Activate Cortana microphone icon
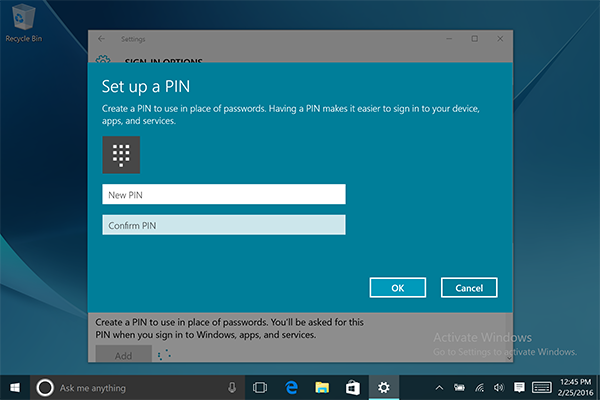600x400 pixels. [x=232, y=388]
